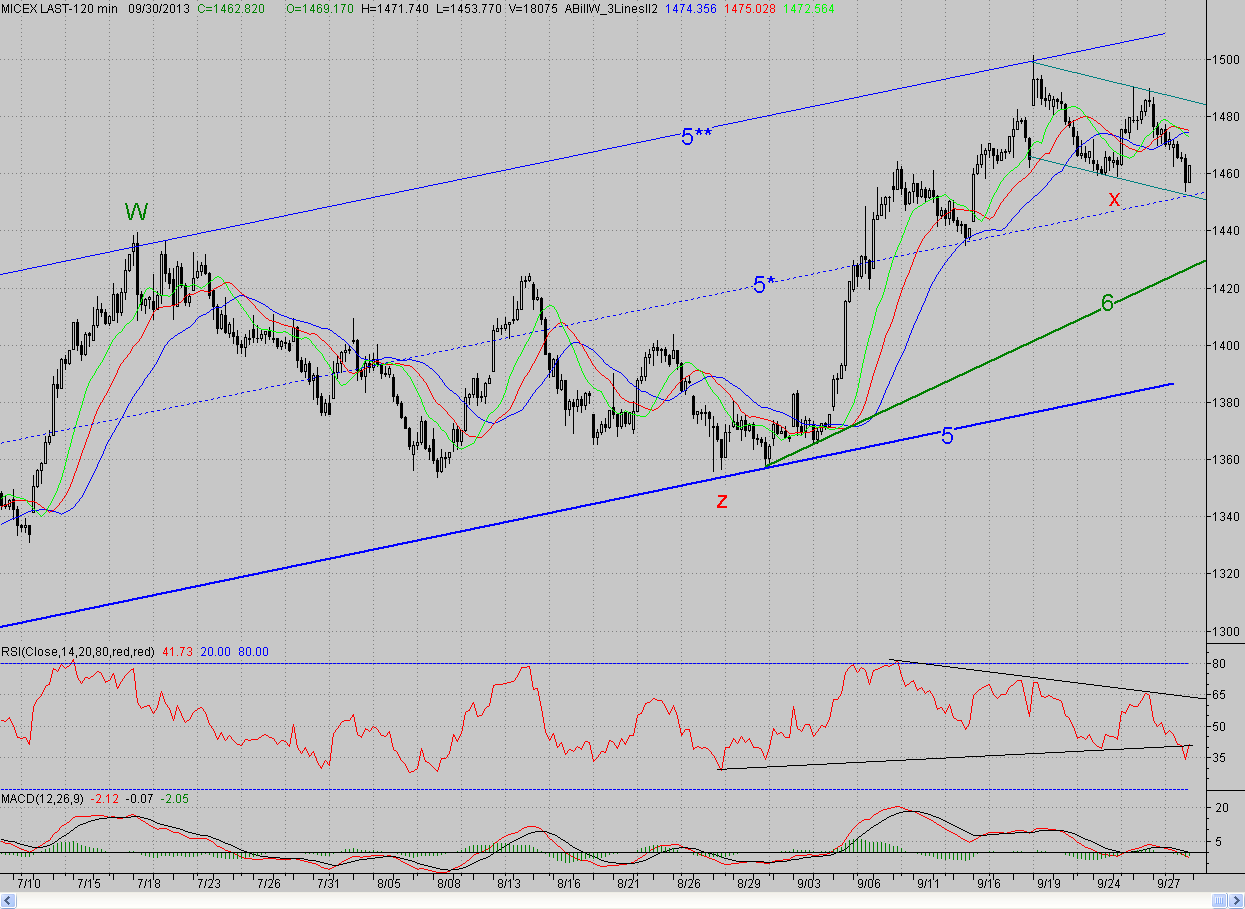
Task: Click the 1500 price axis level
Action: [1226, 60]
